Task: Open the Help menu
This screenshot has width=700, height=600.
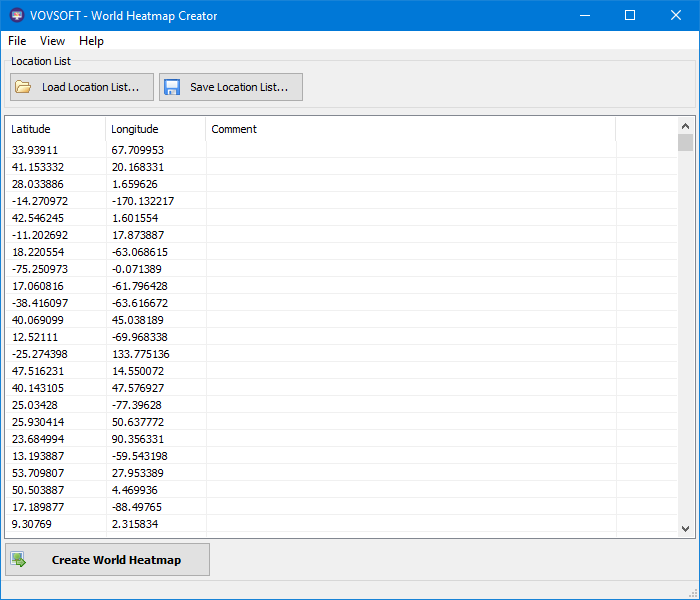Action: [91, 41]
